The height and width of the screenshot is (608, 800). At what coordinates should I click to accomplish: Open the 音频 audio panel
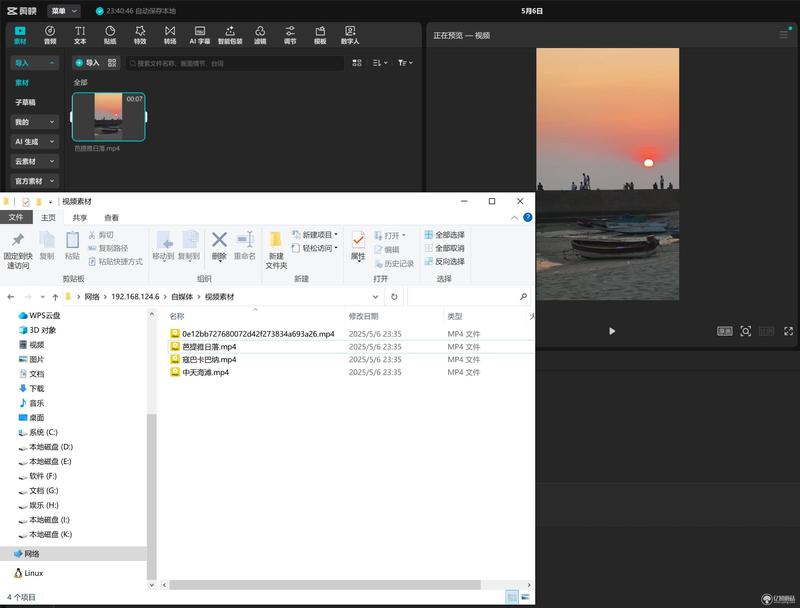pyautogui.click(x=50, y=35)
